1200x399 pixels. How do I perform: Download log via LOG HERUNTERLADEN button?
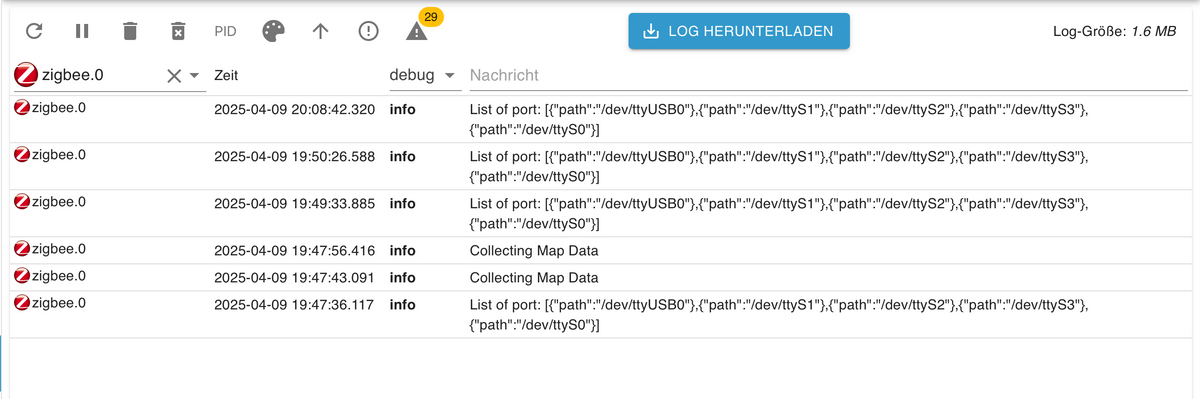pos(739,31)
